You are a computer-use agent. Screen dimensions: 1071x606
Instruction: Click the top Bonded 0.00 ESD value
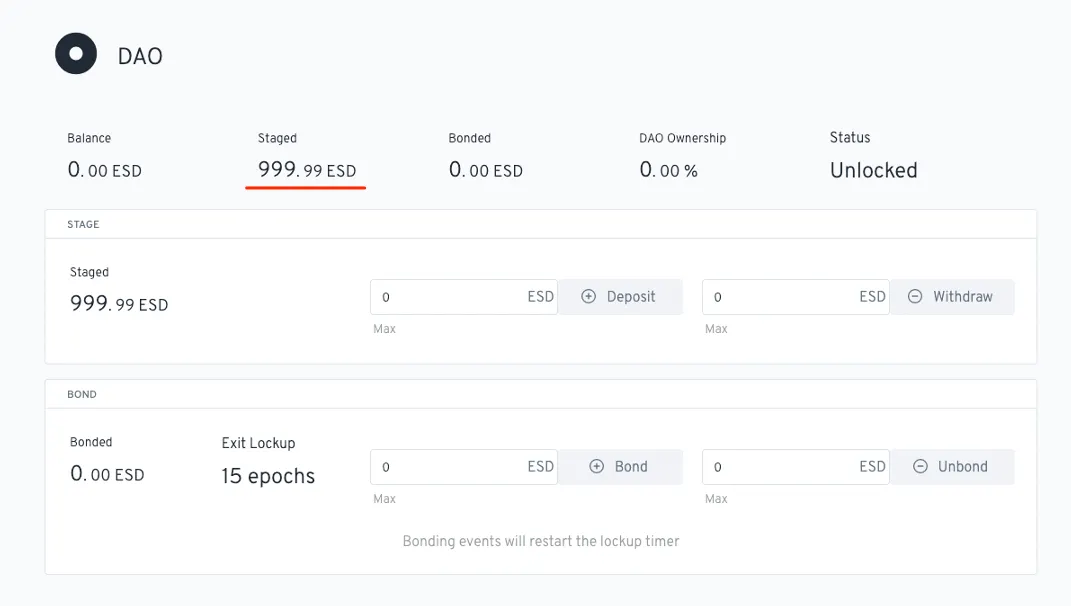tap(486, 169)
